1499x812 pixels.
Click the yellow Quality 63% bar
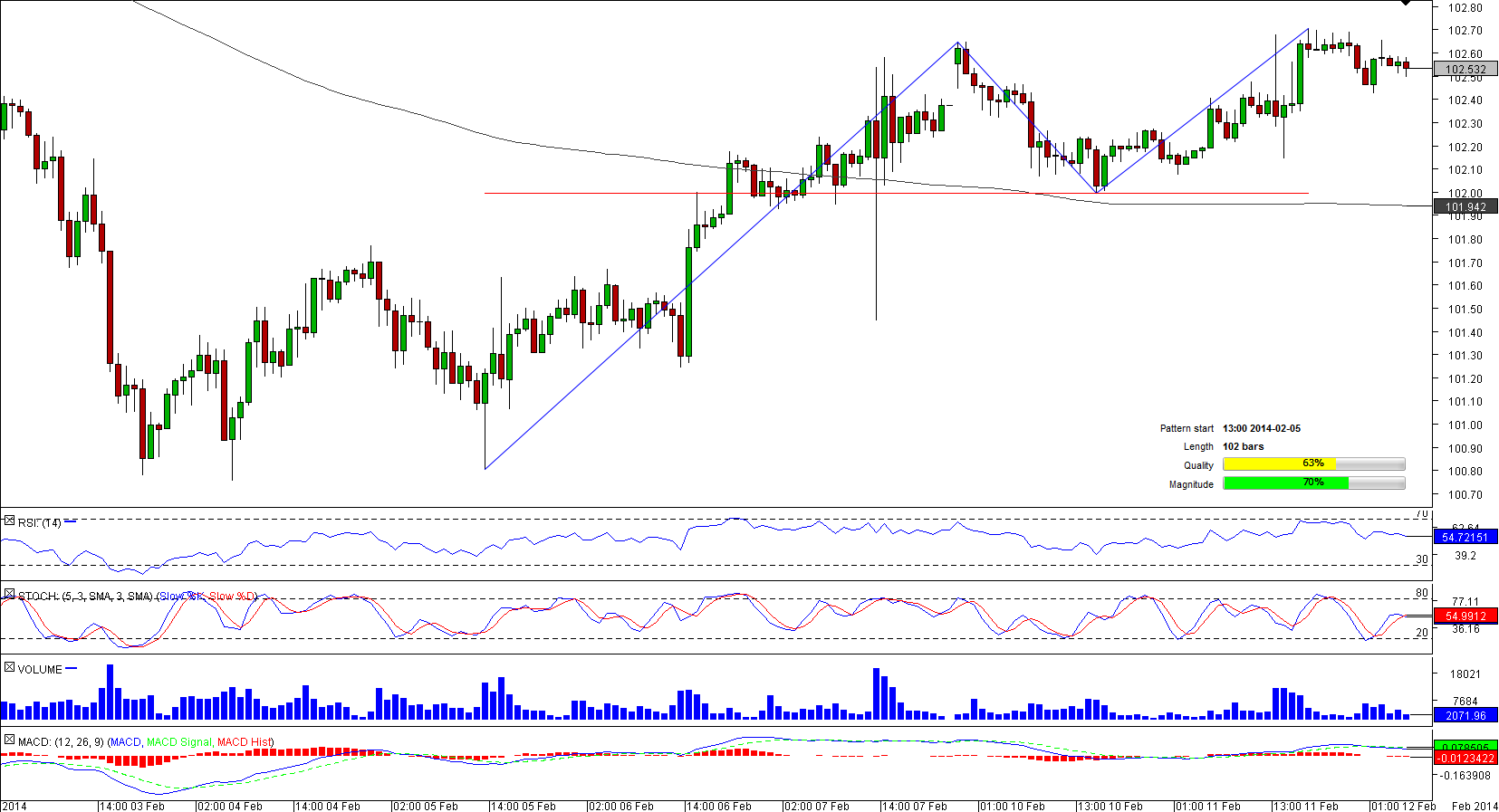point(1279,464)
